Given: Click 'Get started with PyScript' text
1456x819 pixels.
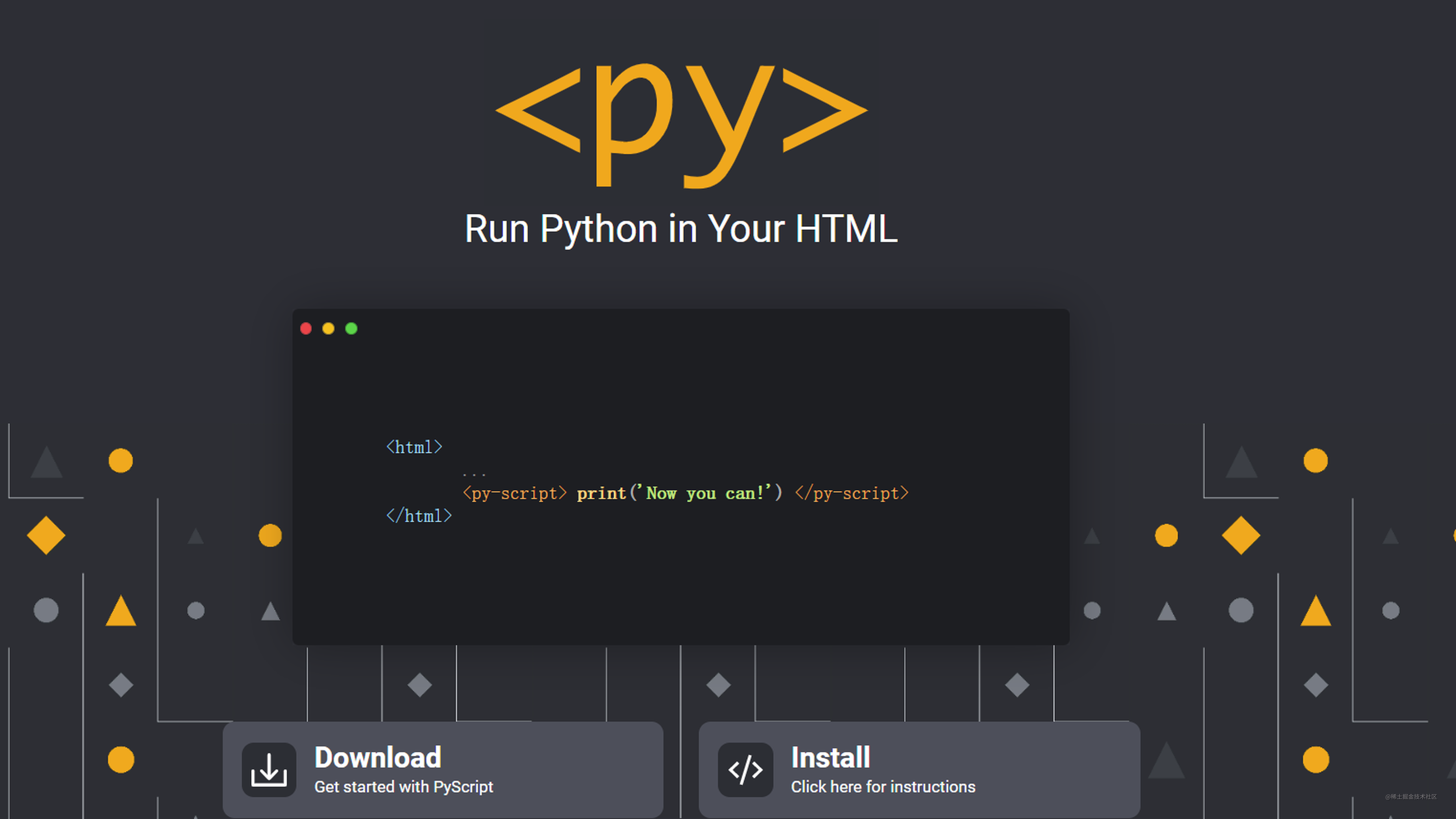Looking at the screenshot, I should coord(403,787).
